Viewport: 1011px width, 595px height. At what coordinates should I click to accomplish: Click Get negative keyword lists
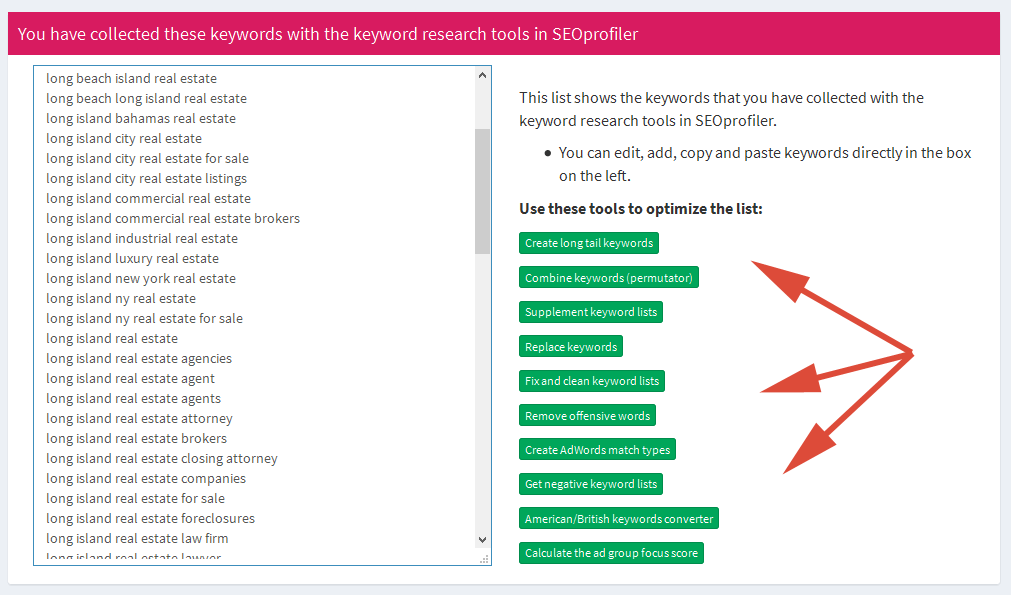click(590, 483)
